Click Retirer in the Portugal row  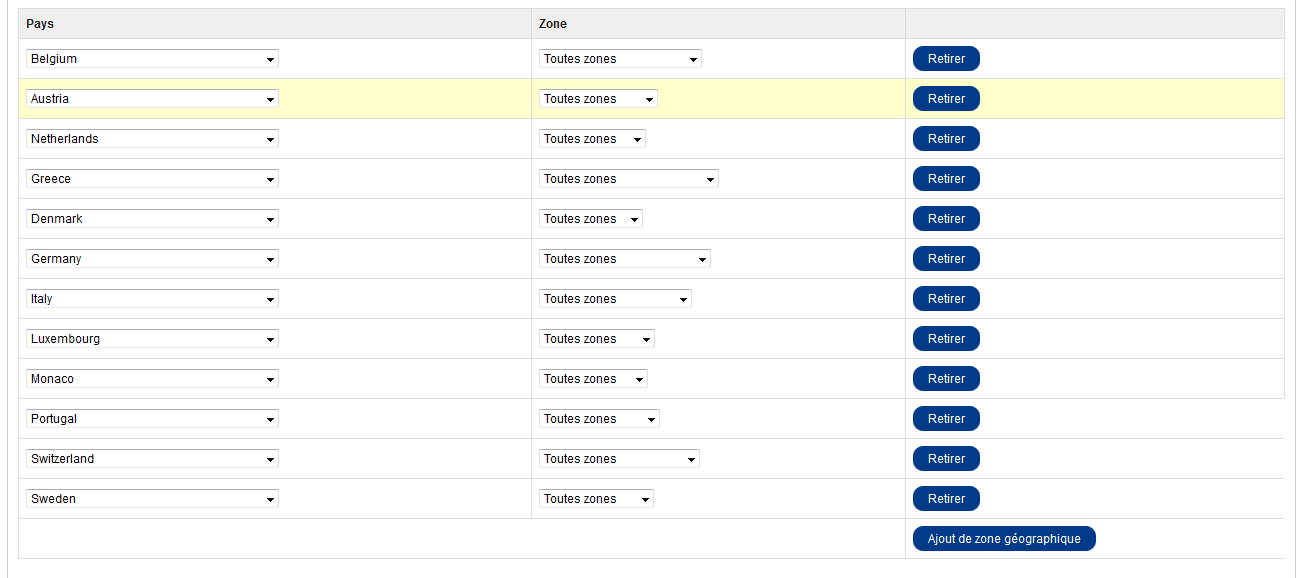(946, 419)
